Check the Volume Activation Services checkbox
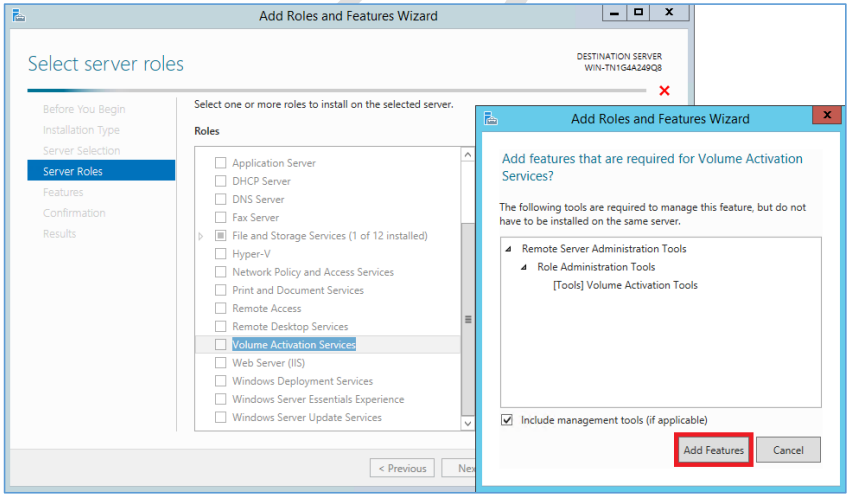 221,345
